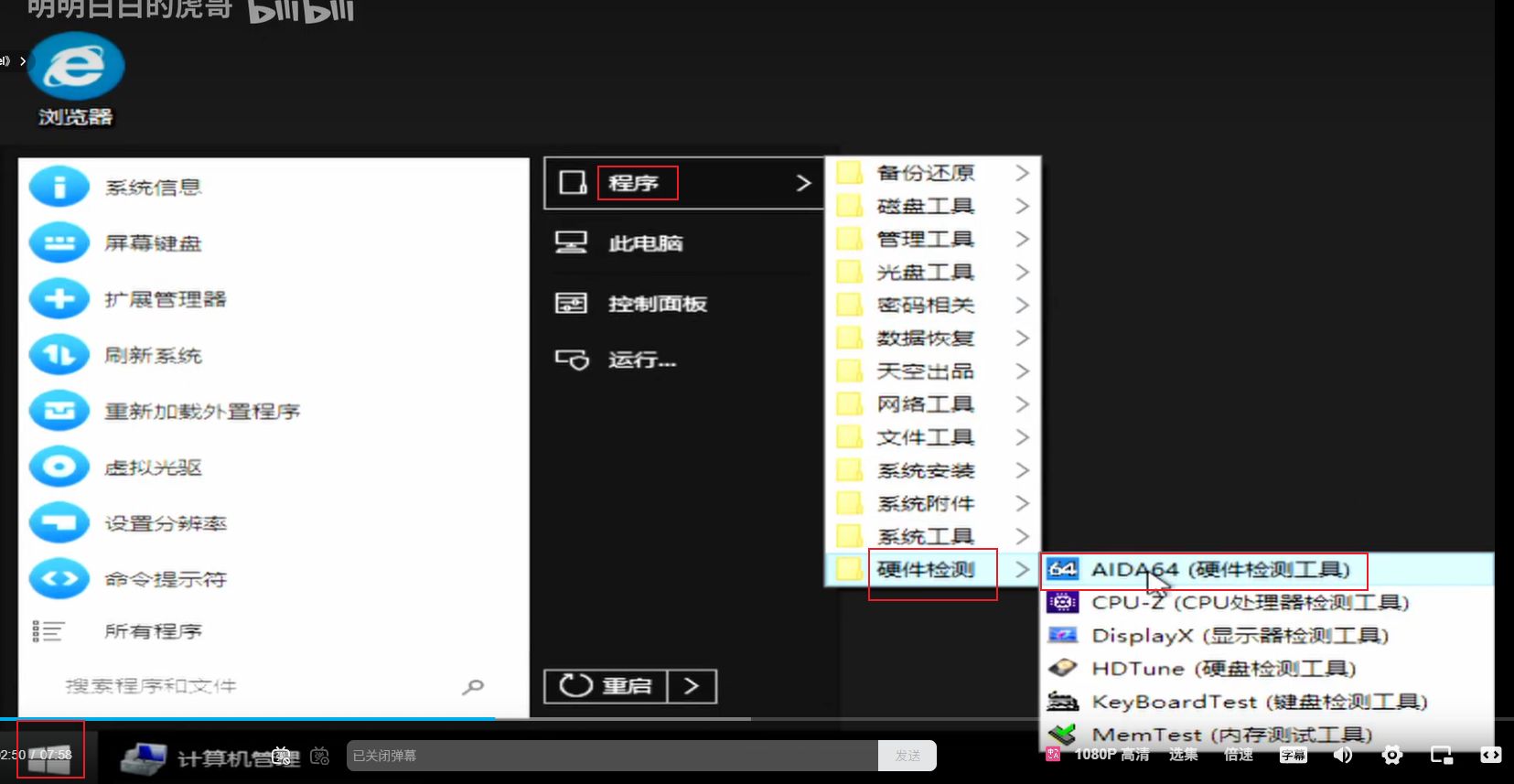Image resolution: width=1514 pixels, height=784 pixels.
Task: Click the KeyBoardTest keyboard icon
Action: coord(1063,702)
